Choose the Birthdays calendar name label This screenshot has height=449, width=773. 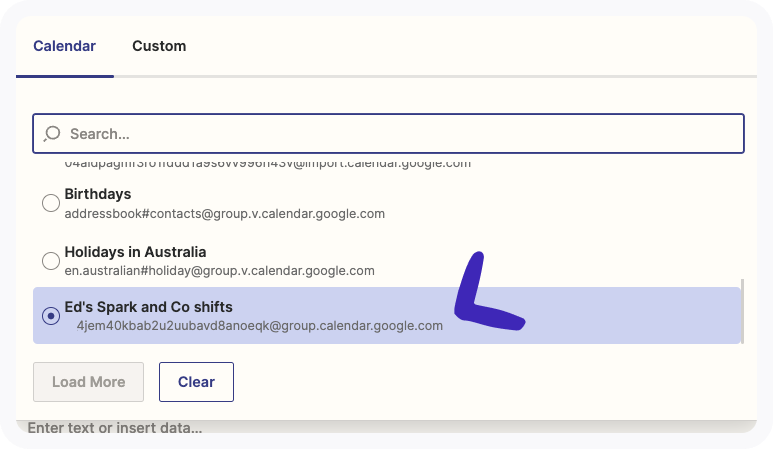point(98,194)
